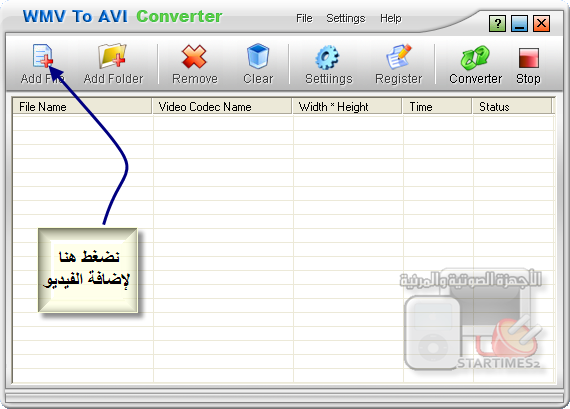The image size is (570, 409).
Task: Click the Register notepad icon
Action: coord(399,56)
